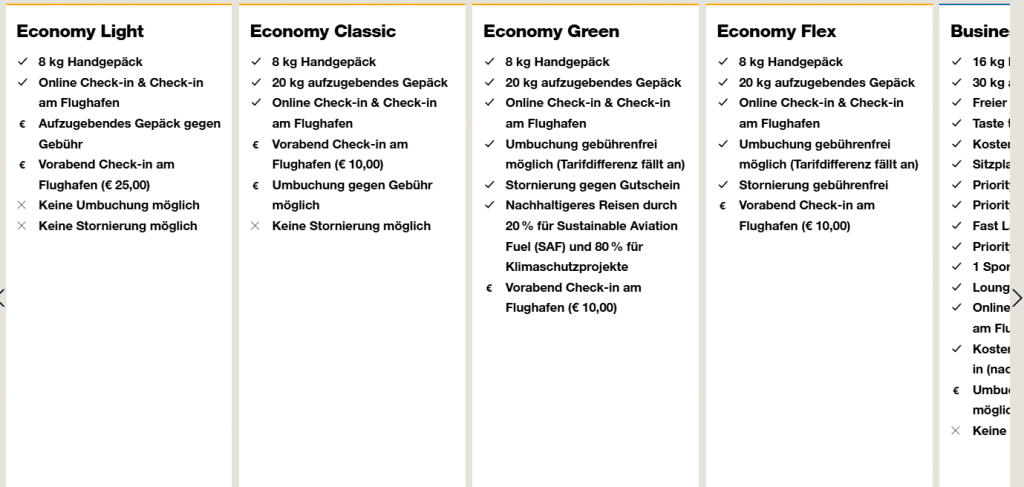Select the Economy Classic heading
This screenshot has width=1024, height=487.
click(x=323, y=31)
